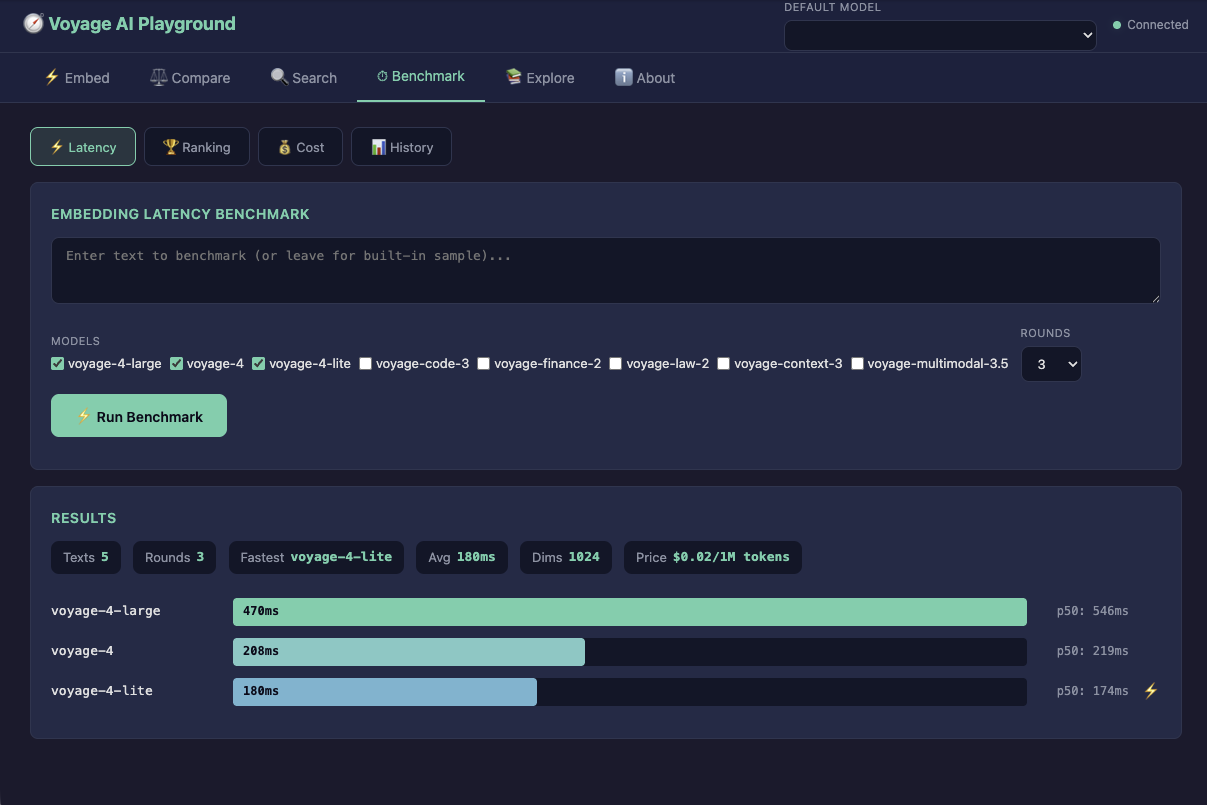Click the magnifier icon on Search tab
This screenshot has width=1207, height=805.
pos(279,77)
